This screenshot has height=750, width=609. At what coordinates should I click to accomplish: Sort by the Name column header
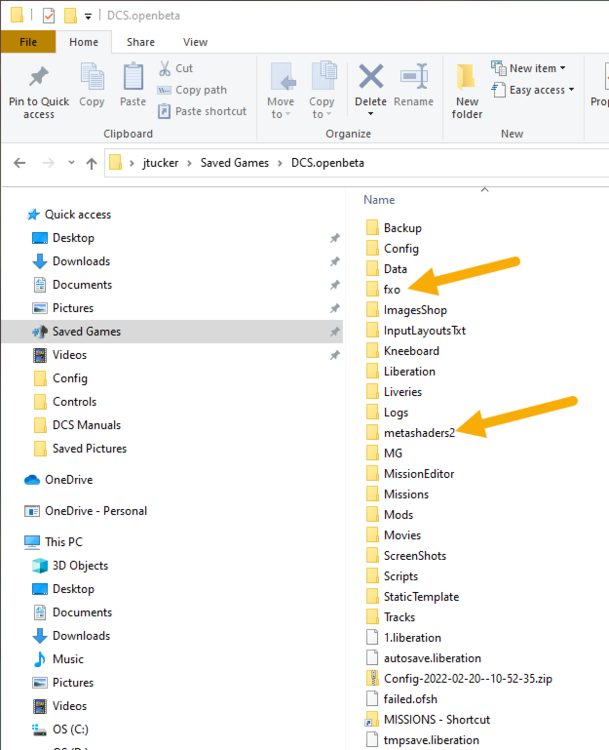click(379, 200)
